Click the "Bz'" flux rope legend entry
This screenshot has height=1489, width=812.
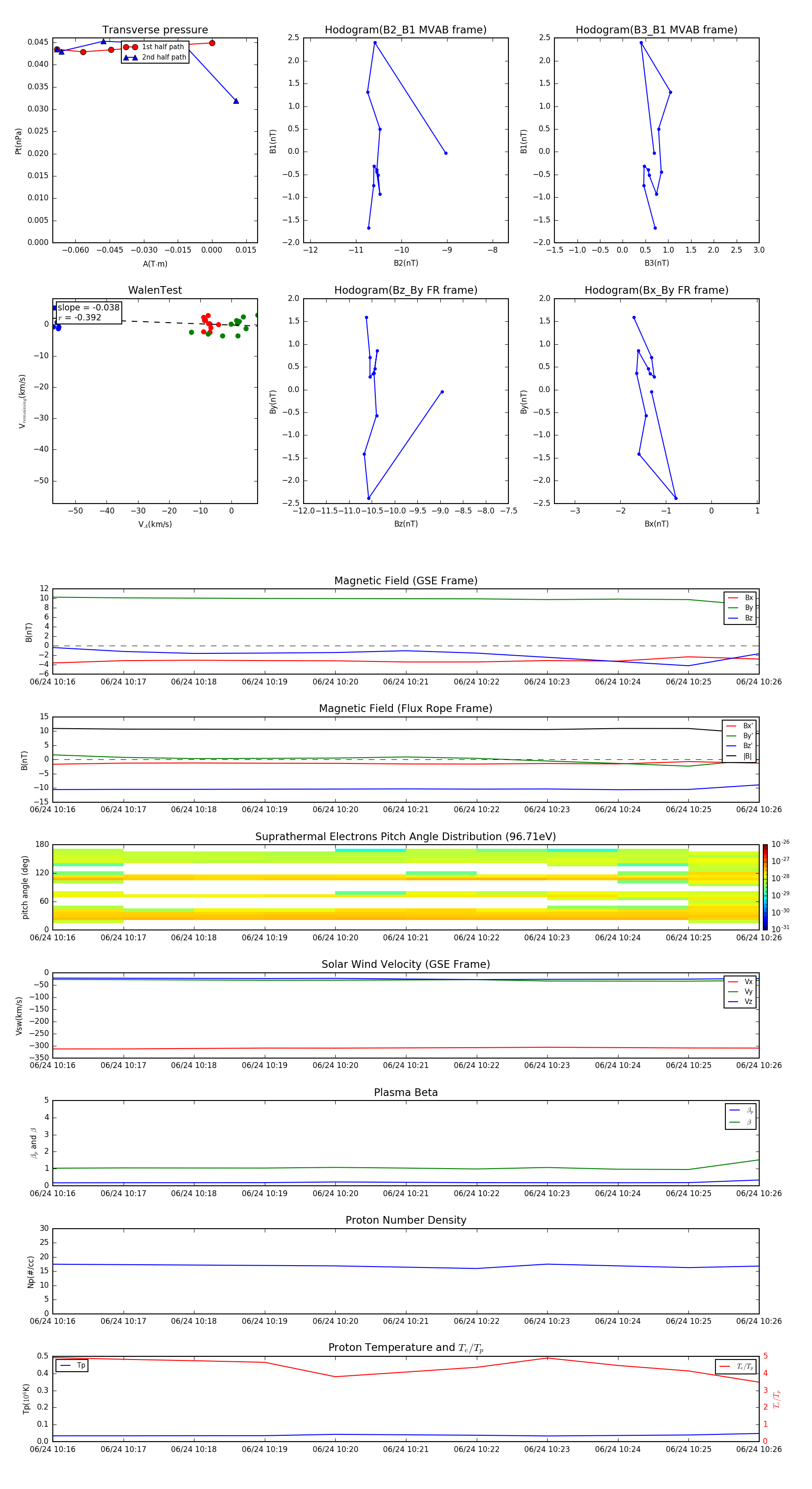(x=740, y=746)
